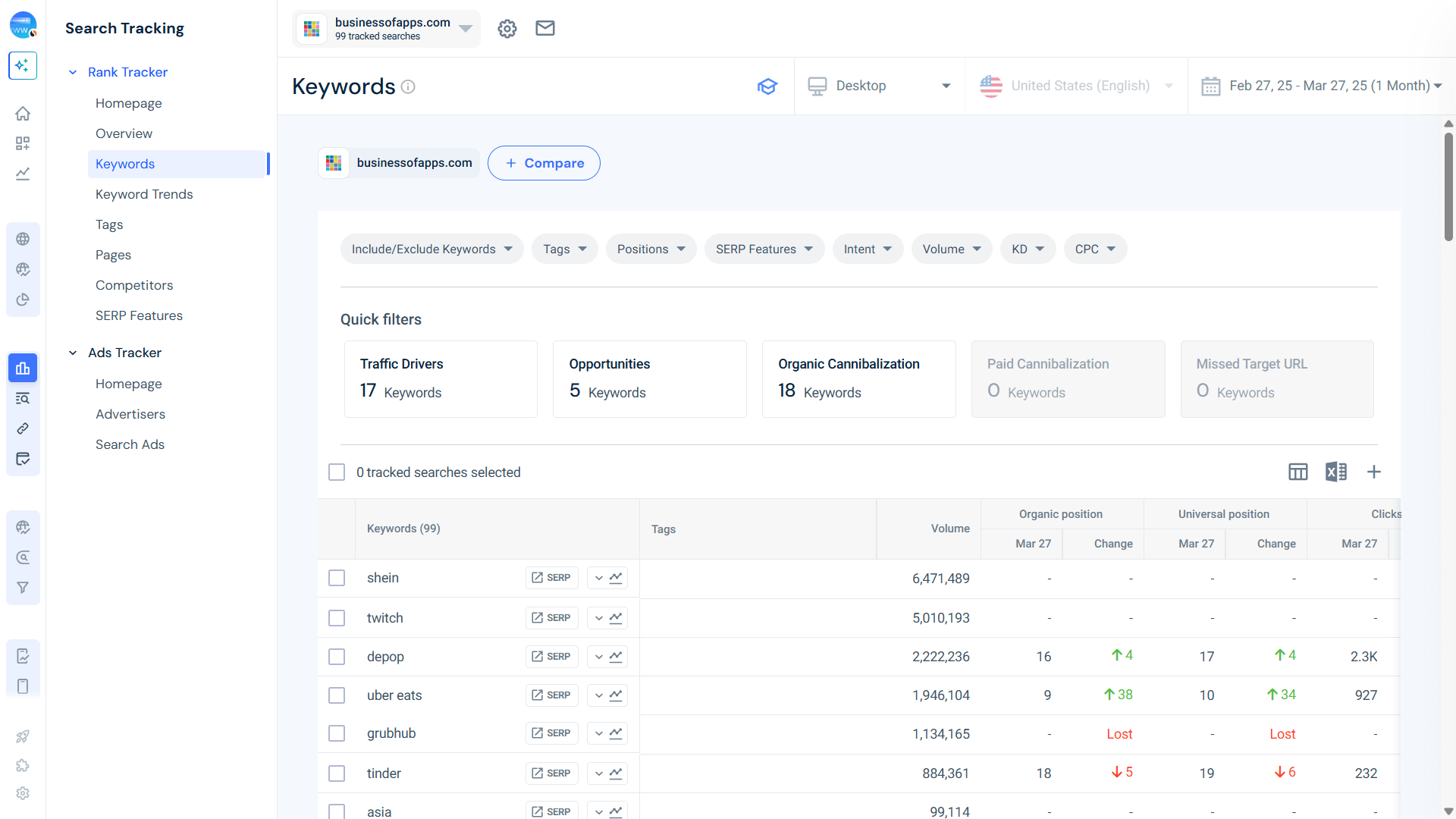
Task: Click the Export to Excel icon
Action: [1335, 472]
